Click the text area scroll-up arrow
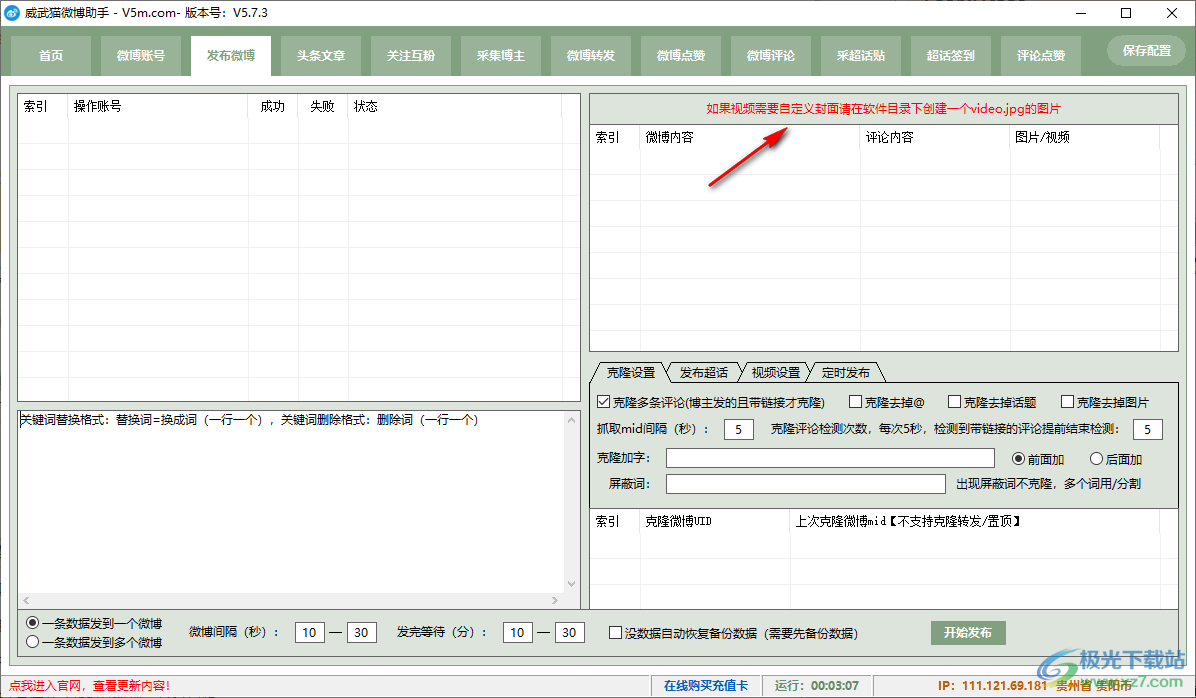 pyautogui.click(x=571, y=420)
